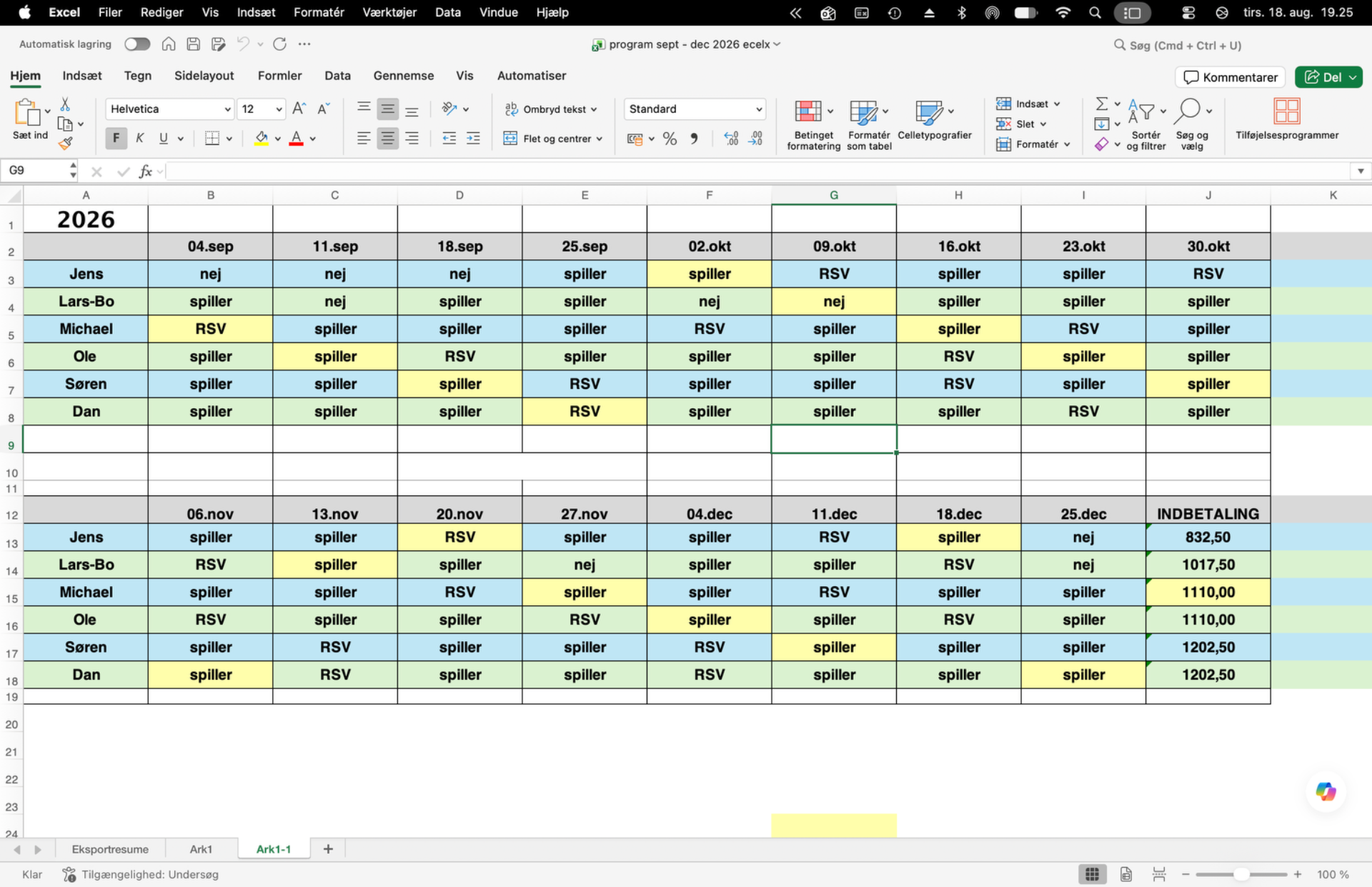Click the Undo arrow icon
1372x887 pixels.
point(243,44)
